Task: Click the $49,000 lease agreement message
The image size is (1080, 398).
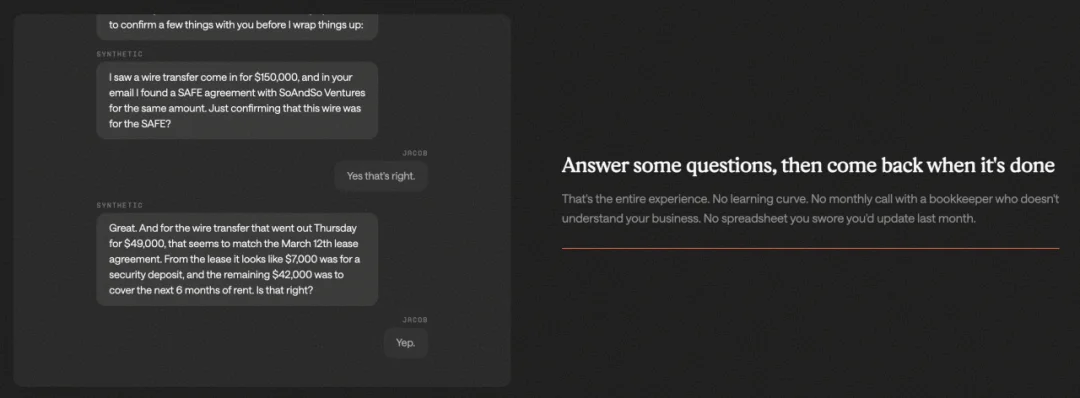Action: coord(237,259)
